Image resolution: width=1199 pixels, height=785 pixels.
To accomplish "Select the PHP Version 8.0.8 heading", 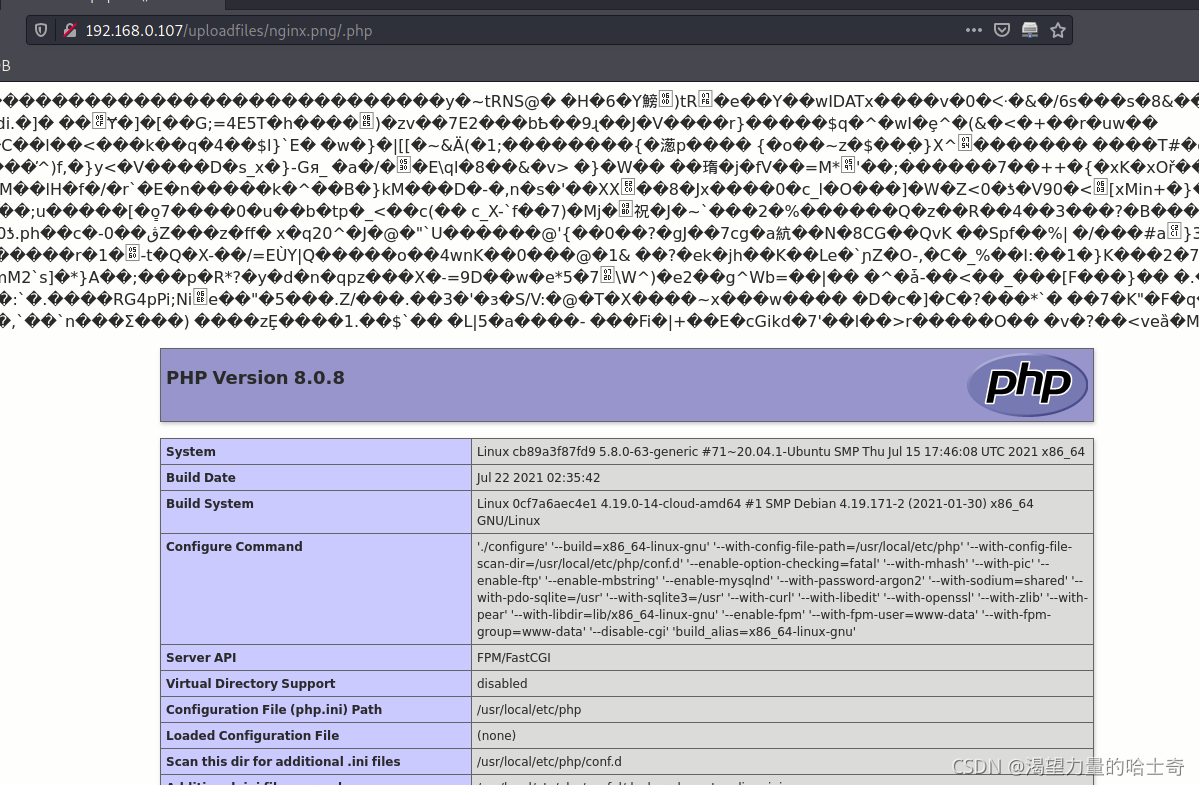I will point(255,378).
